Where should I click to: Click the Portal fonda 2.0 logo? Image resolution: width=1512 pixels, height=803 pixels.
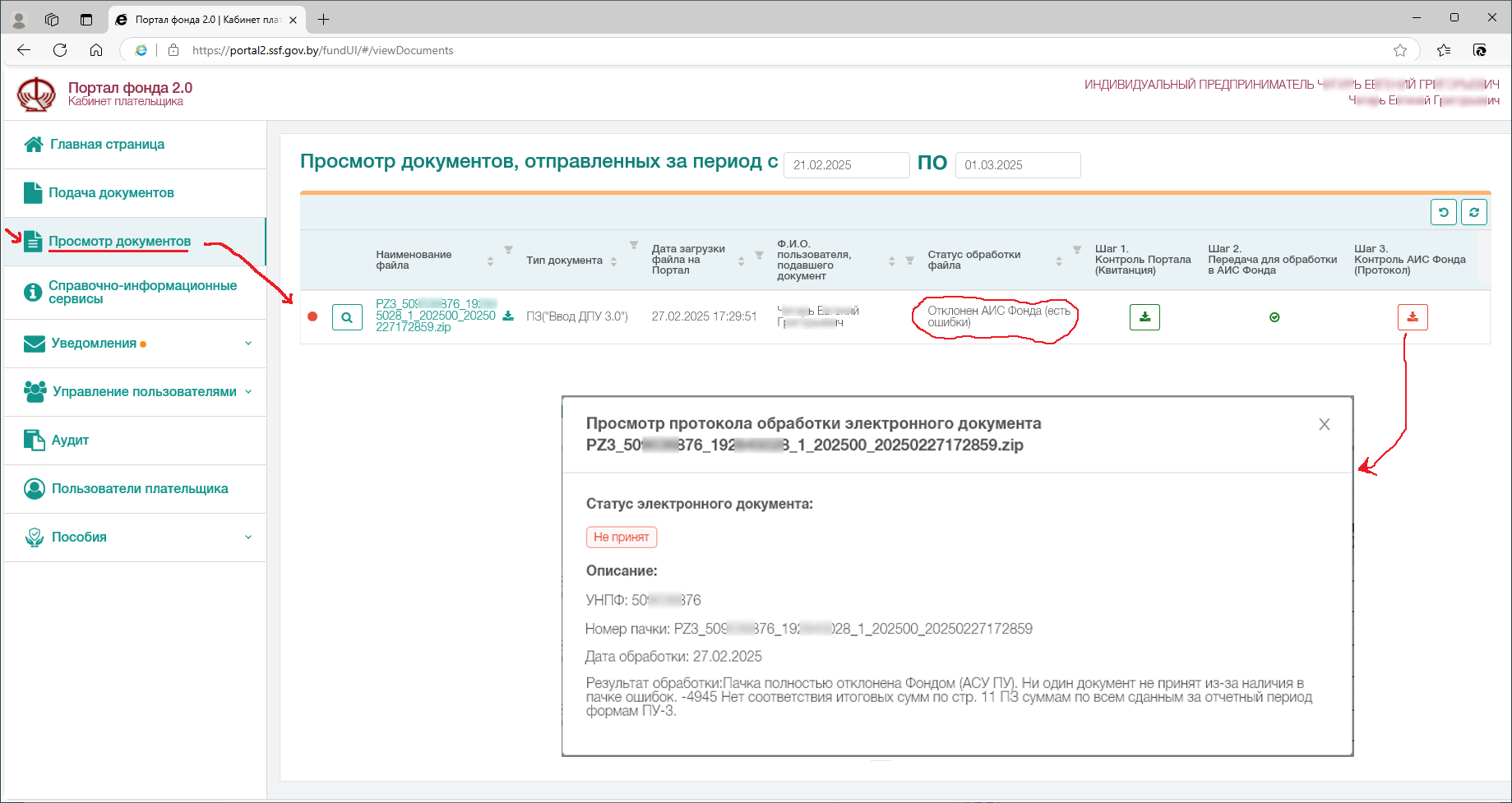[x=36, y=95]
